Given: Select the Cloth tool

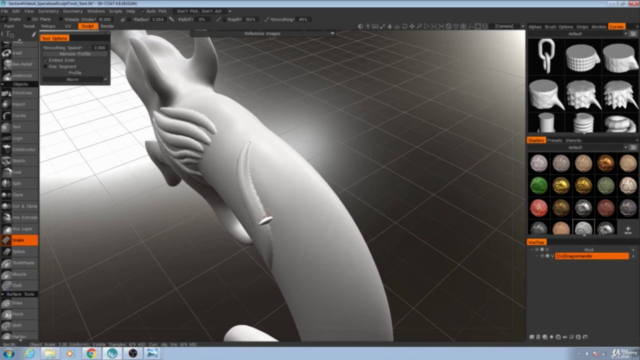Looking at the screenshot, I should [x=19, y=285].
